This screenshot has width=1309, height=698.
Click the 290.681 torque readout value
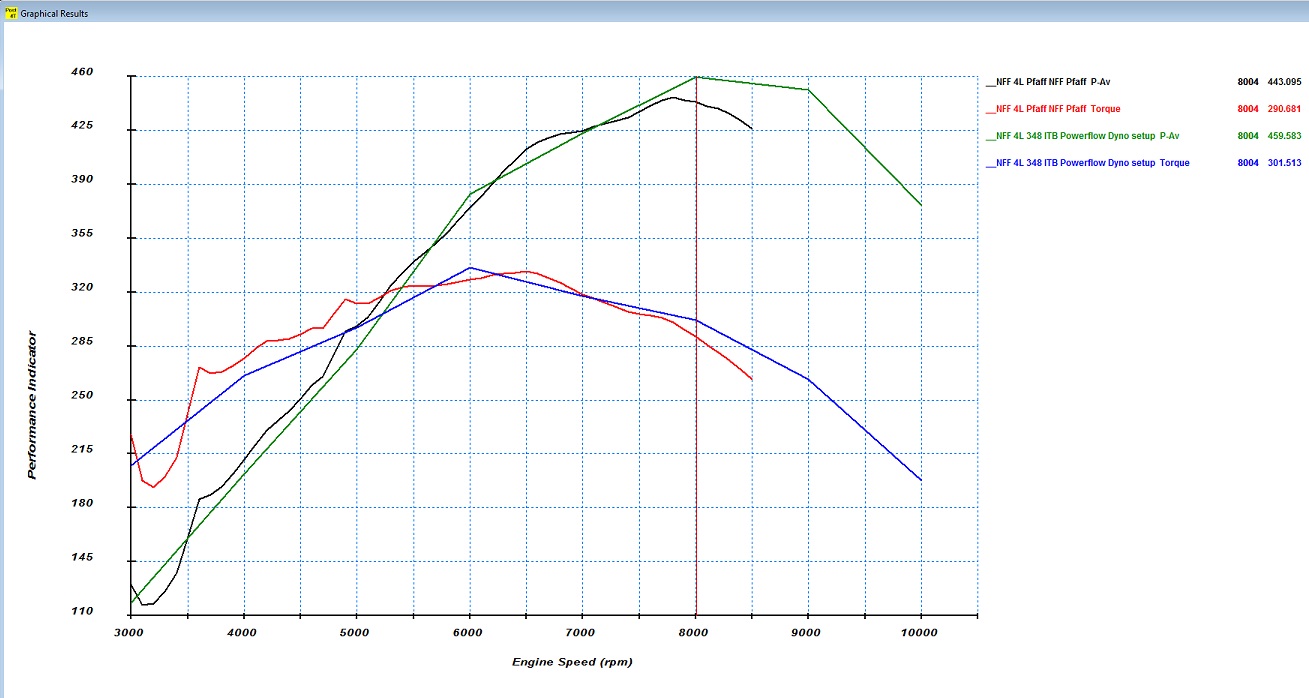click(1283, 109)
